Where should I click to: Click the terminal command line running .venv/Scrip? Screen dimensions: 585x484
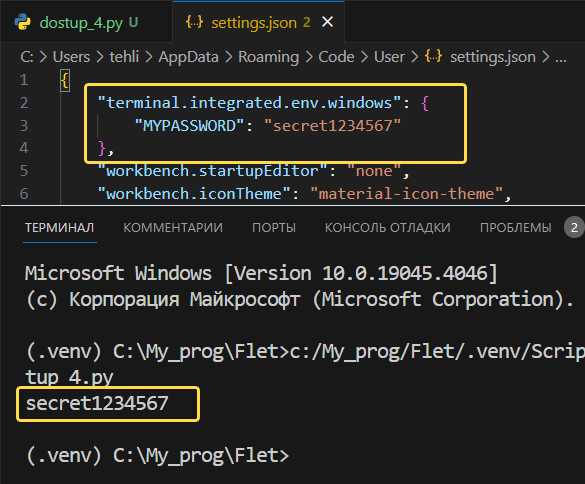(305, 352)
